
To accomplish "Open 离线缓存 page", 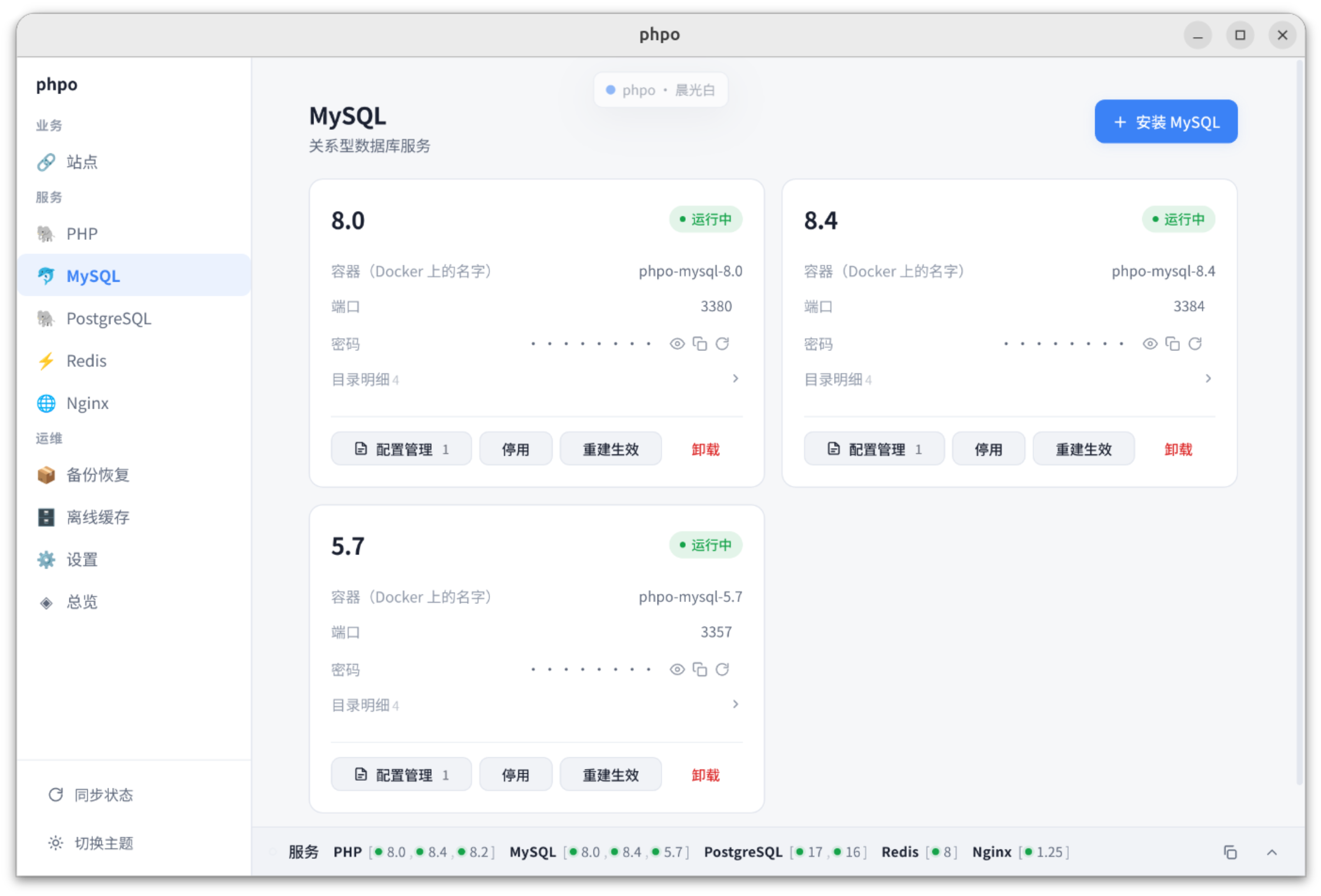I will [x=134, y=517].
